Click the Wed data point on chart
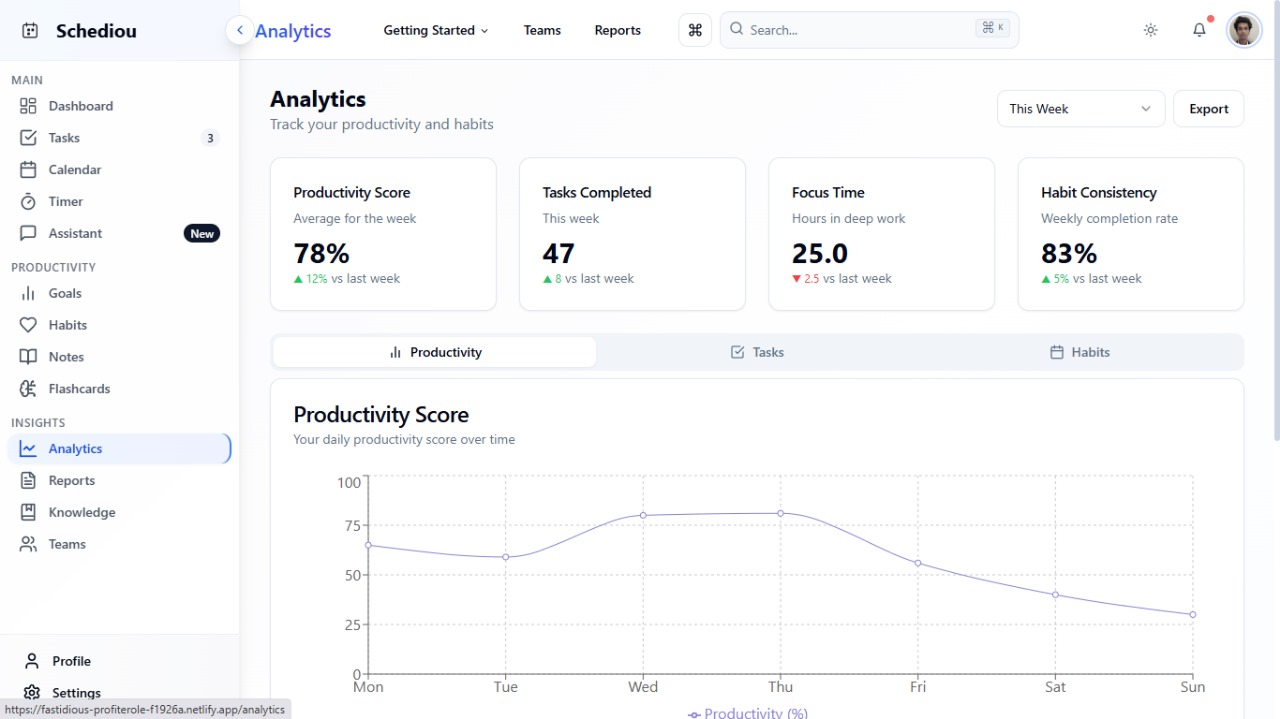This screenshot has height=719, width=1280. coord(643,515)
